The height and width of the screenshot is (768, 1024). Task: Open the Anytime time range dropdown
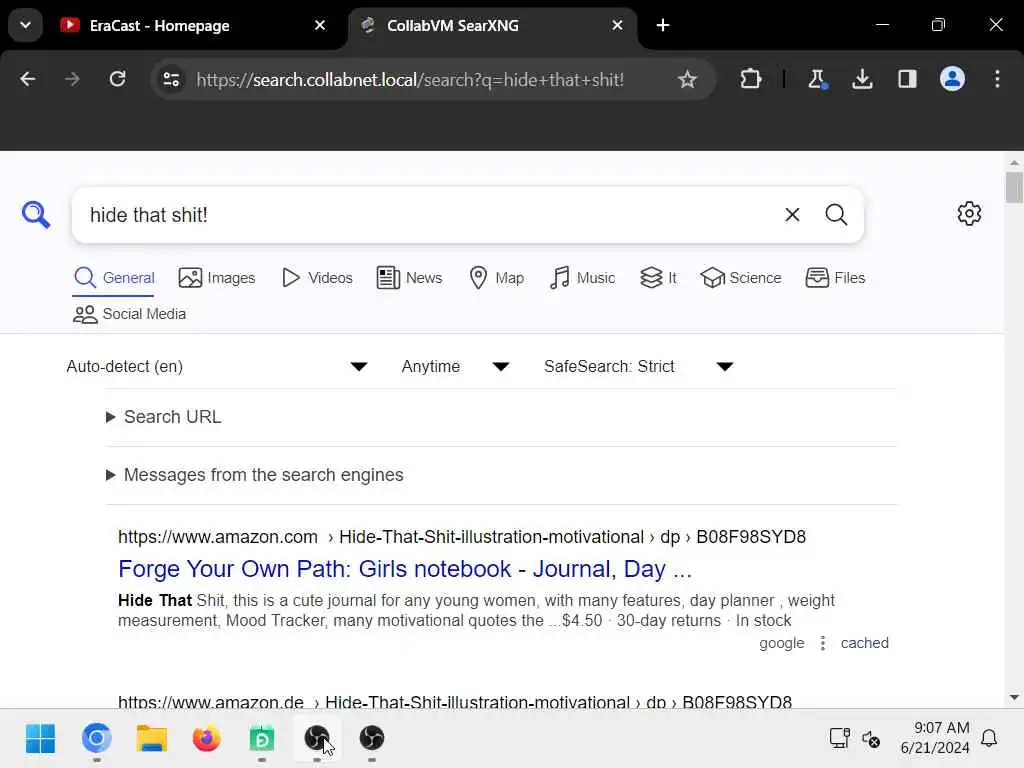point(455,366)
